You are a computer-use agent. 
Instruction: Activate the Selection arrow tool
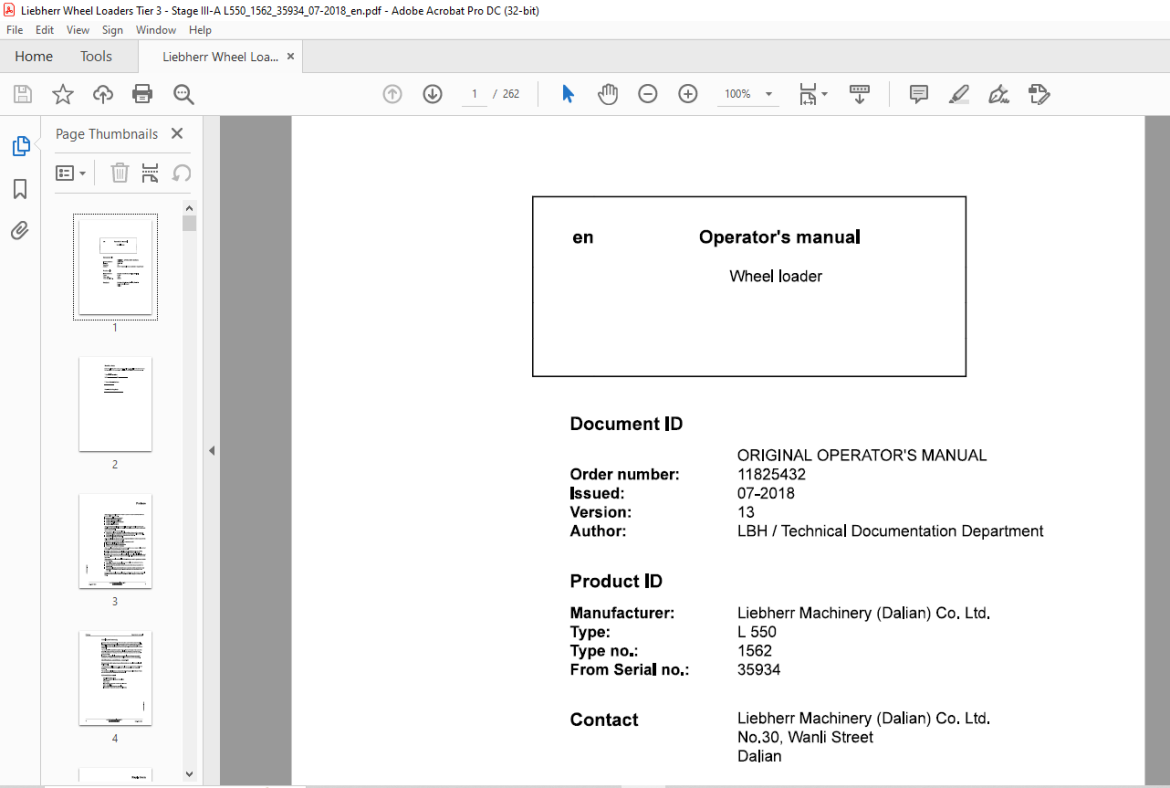click(568, 94)
